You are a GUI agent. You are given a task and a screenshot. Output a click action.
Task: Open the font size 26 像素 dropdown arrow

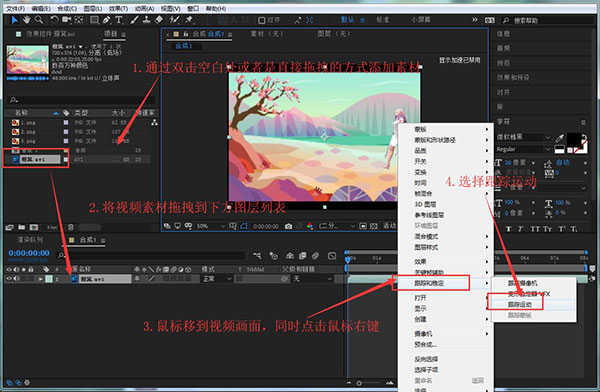[x=533, y=163]
